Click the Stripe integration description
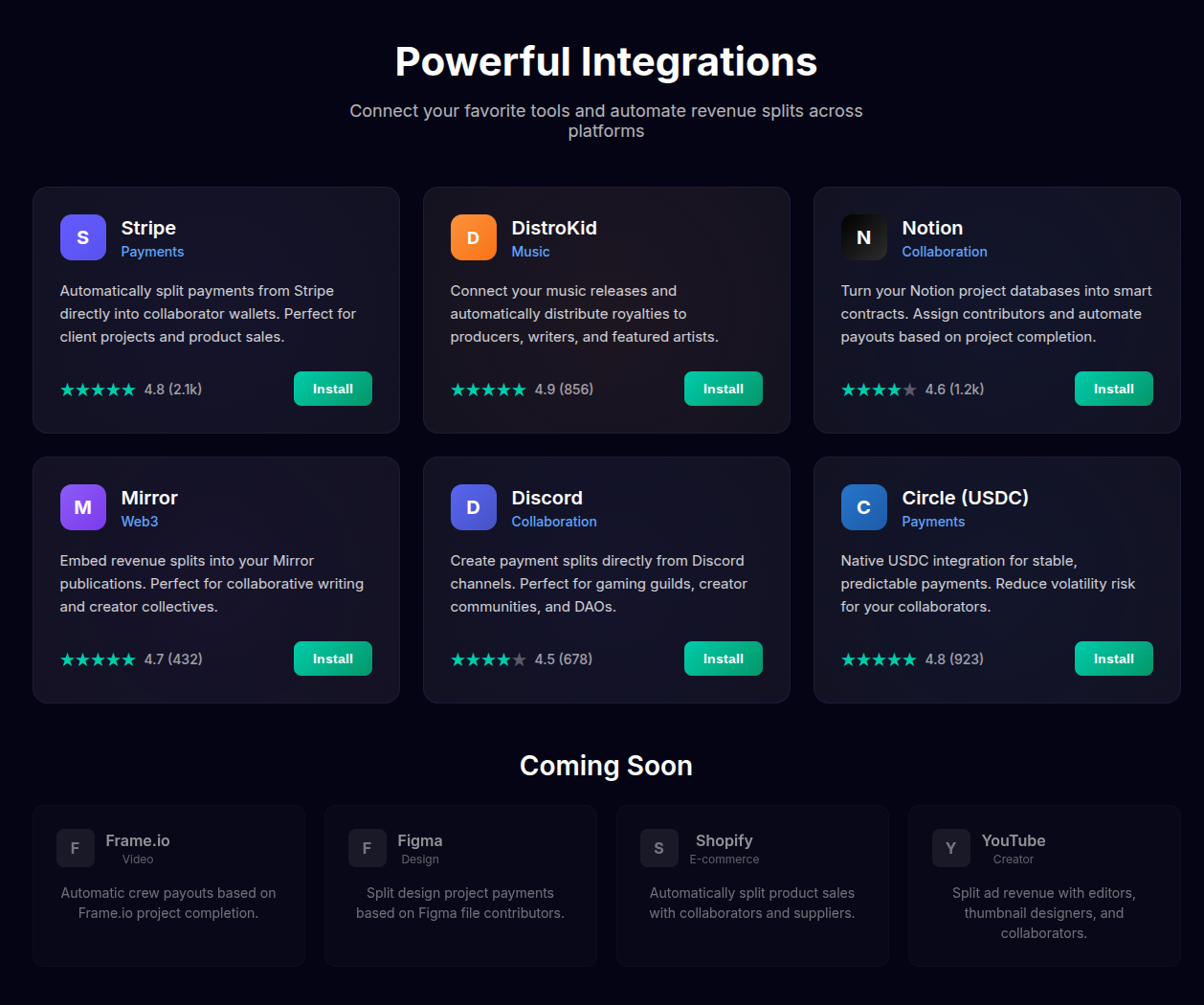 coord(209,314)
